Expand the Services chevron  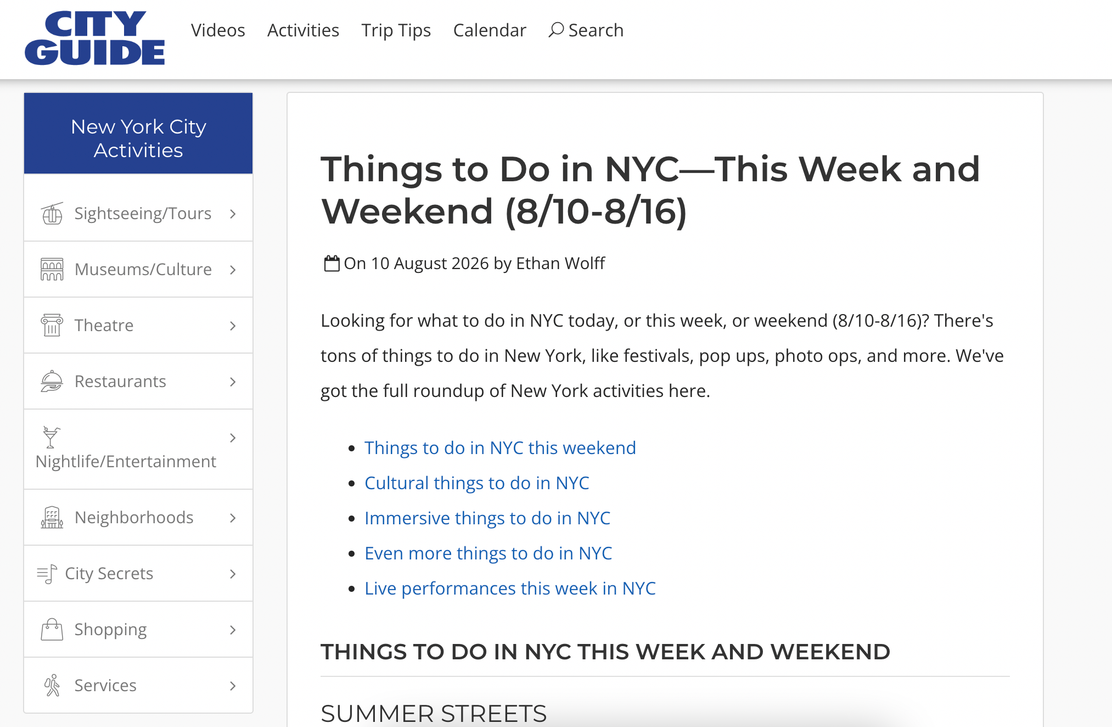pyautogui.click(x=233, y=686)
